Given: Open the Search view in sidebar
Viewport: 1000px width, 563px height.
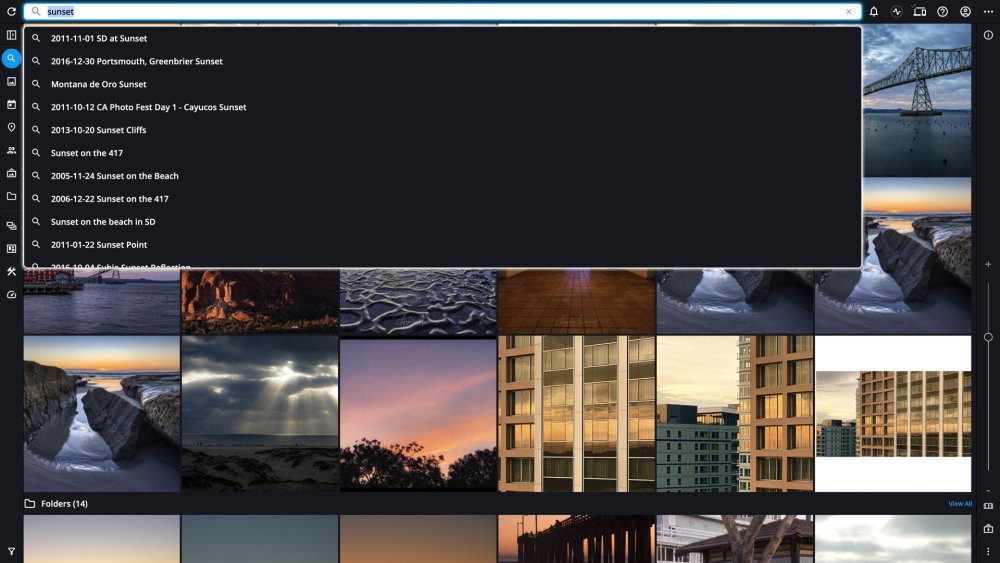Looking at the screenshot, I should [11, 59].
